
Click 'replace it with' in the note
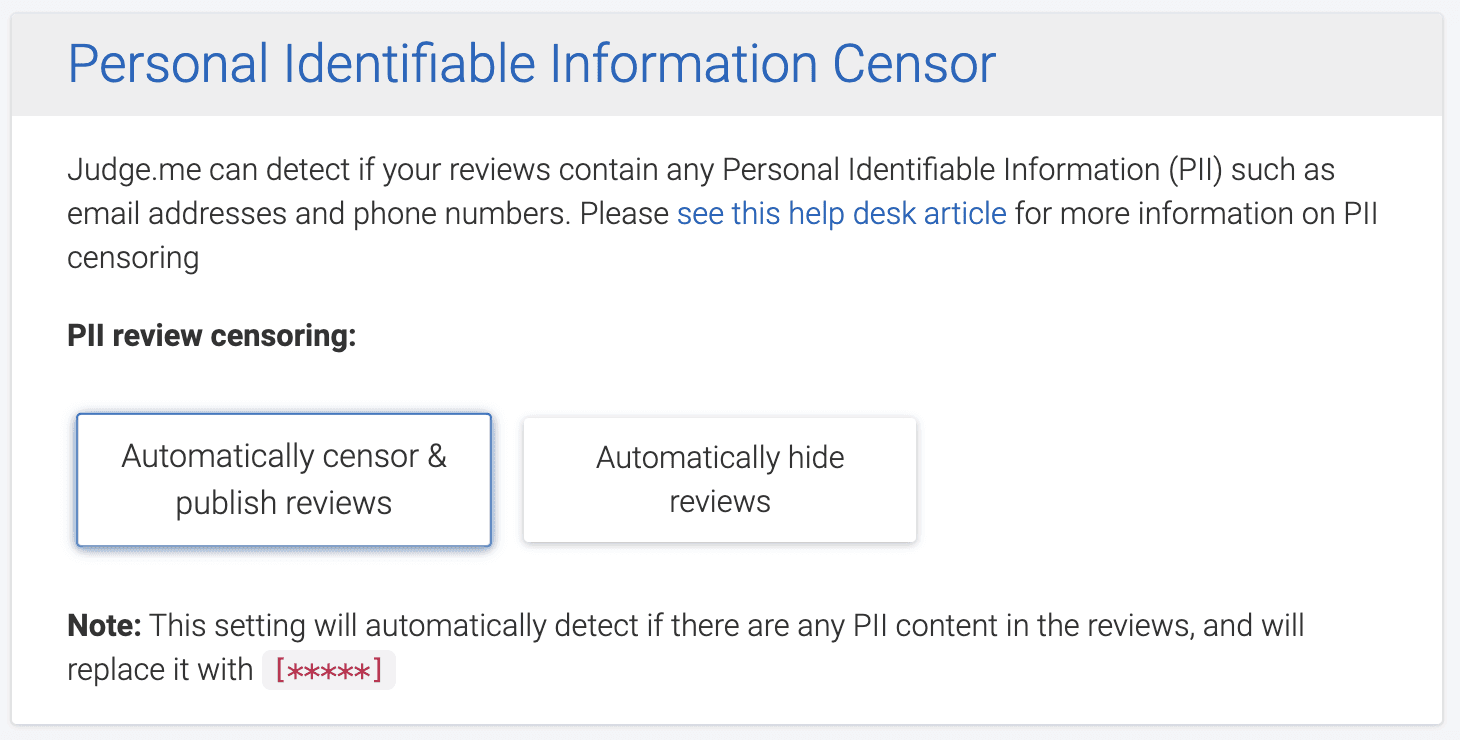point(160,670)
